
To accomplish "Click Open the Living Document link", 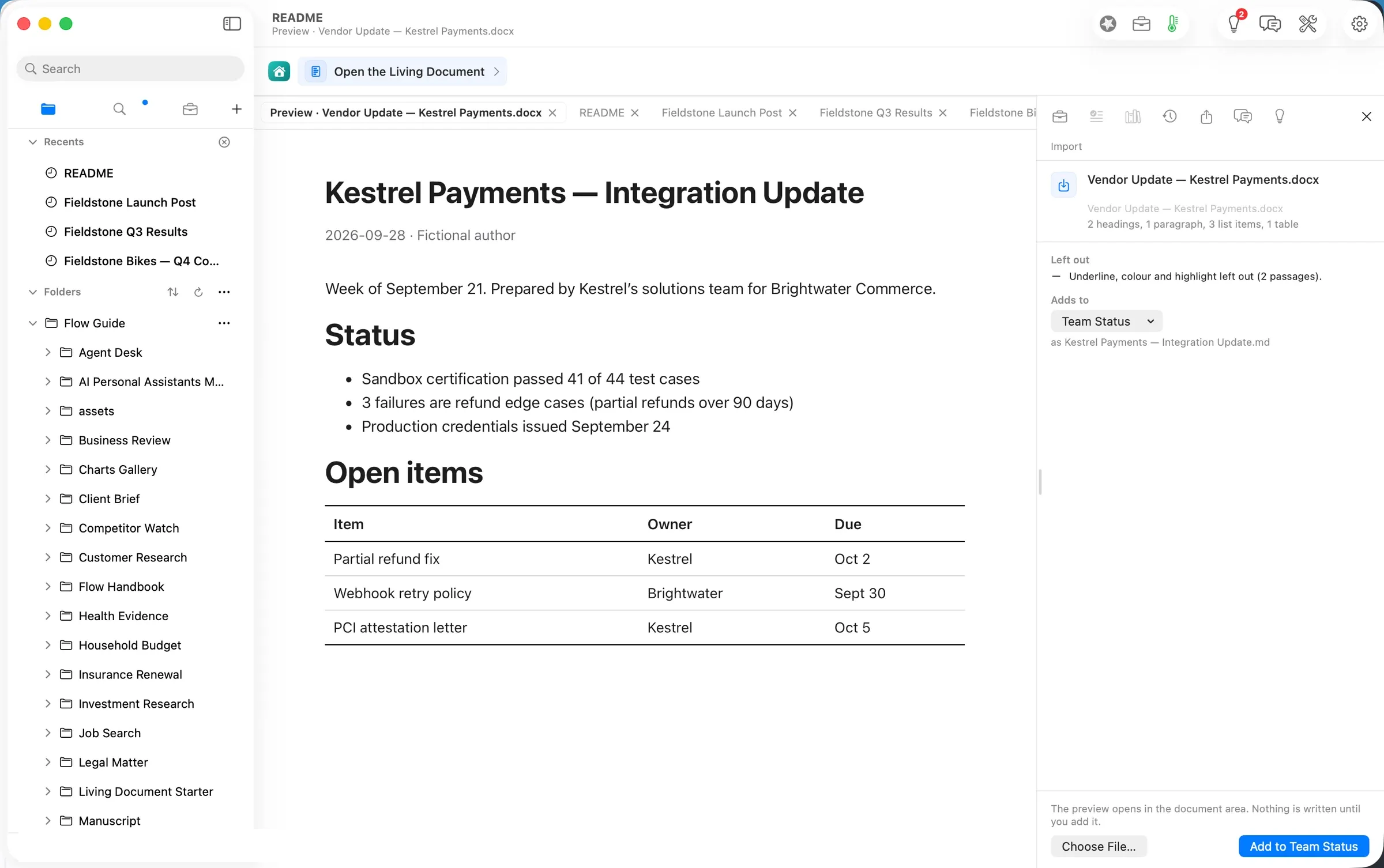I will pyautogui.click(x=403, y=71).
